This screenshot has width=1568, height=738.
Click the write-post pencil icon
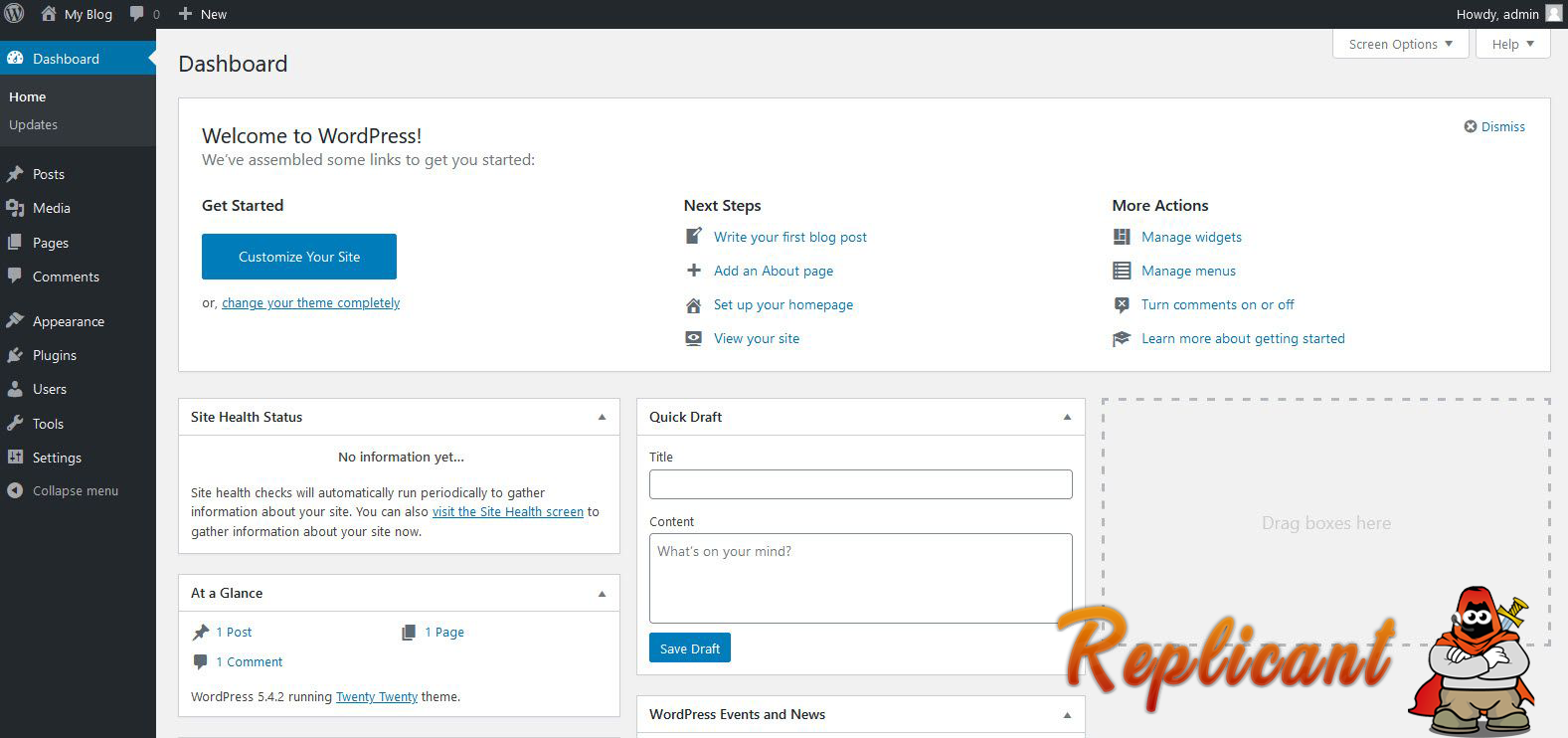coord(694,237)
